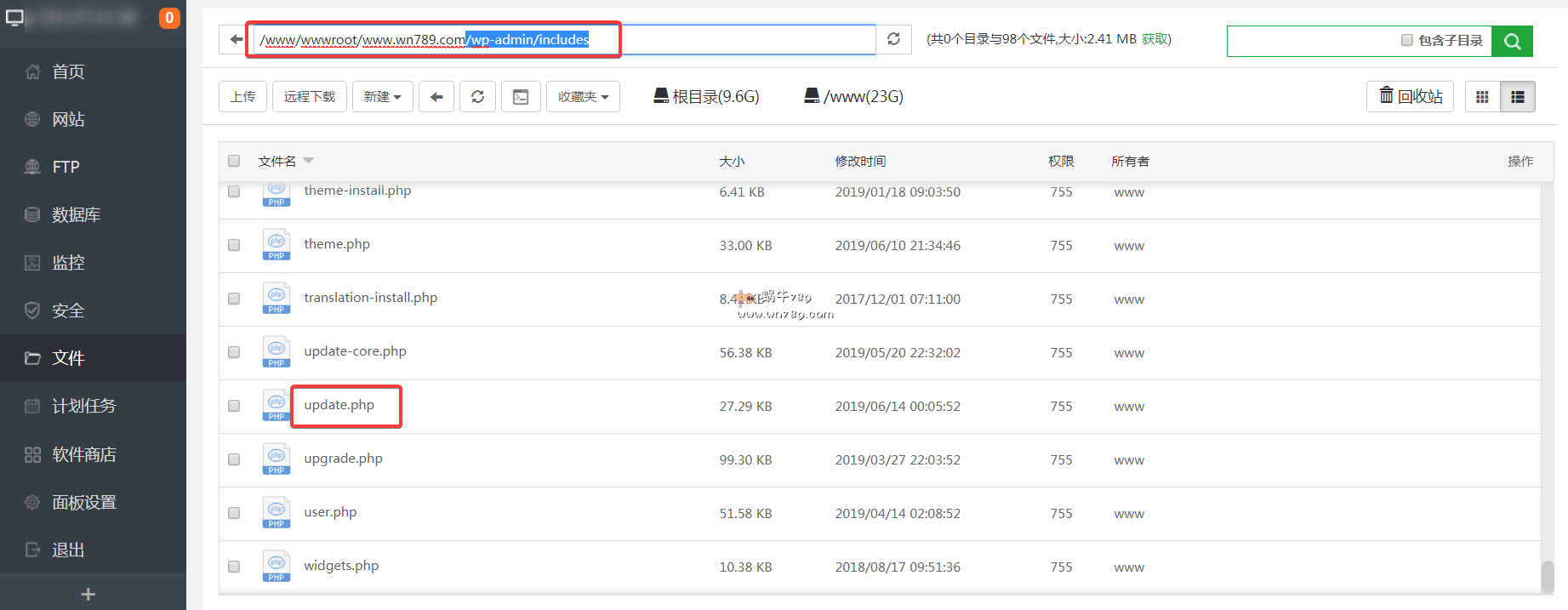Open the 数据库 sidebar menu

click(x=76, y=215)
